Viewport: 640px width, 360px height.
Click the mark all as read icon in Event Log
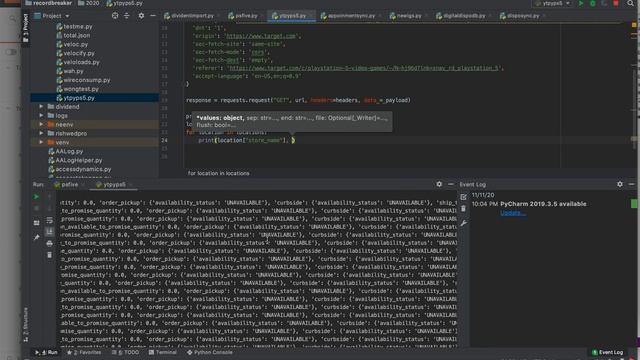click(x=463, y=197)
